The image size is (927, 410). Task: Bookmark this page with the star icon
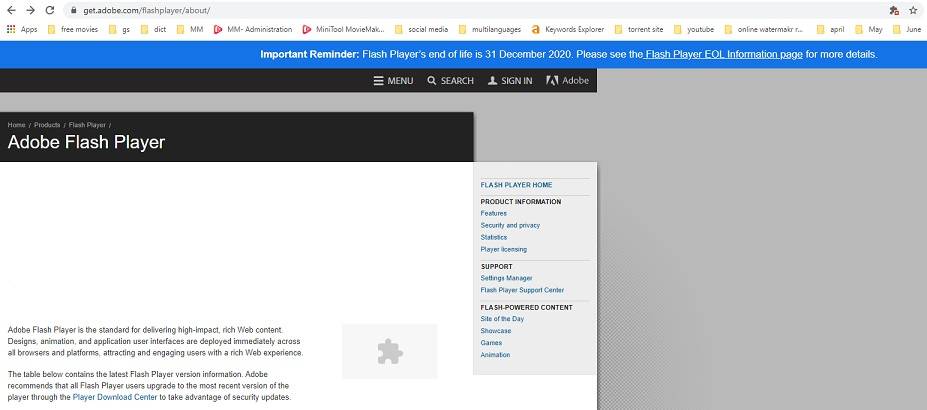coord(913,10)
